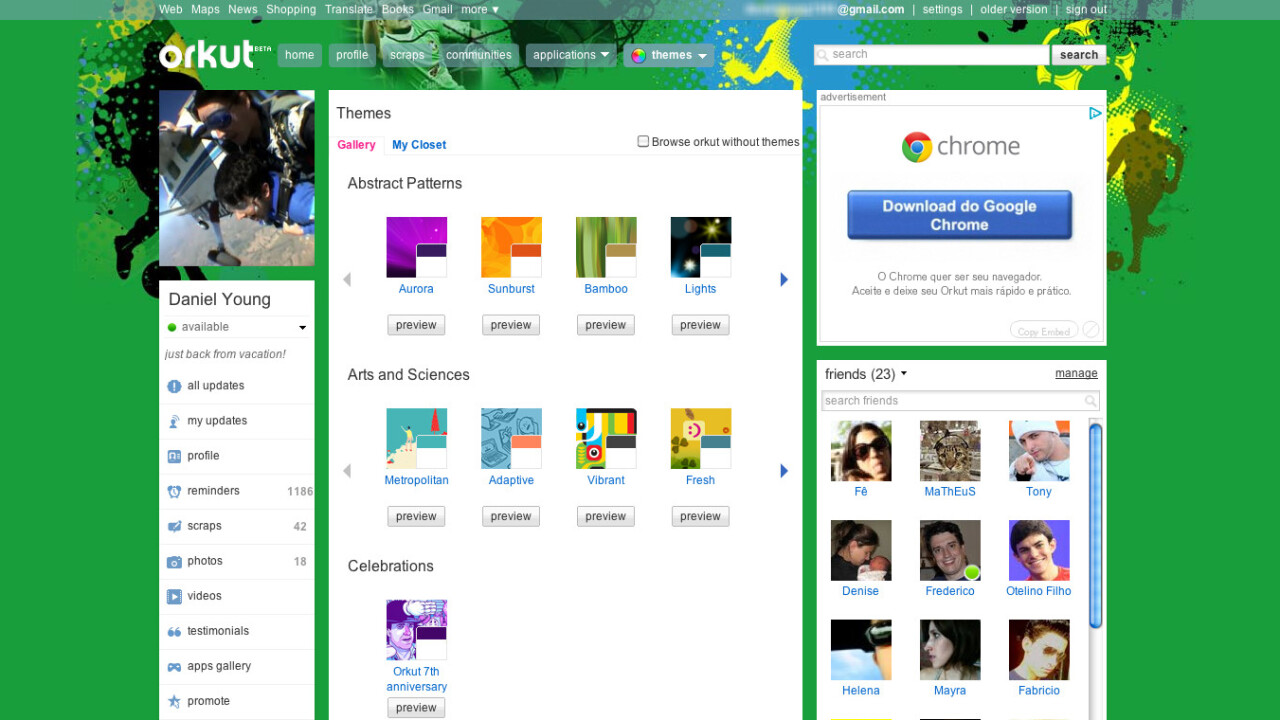Image resolution: width=1280 pixels, height=720 pixels.
Task: Click the all updates sidebar icon
Action: pos(174,386)
